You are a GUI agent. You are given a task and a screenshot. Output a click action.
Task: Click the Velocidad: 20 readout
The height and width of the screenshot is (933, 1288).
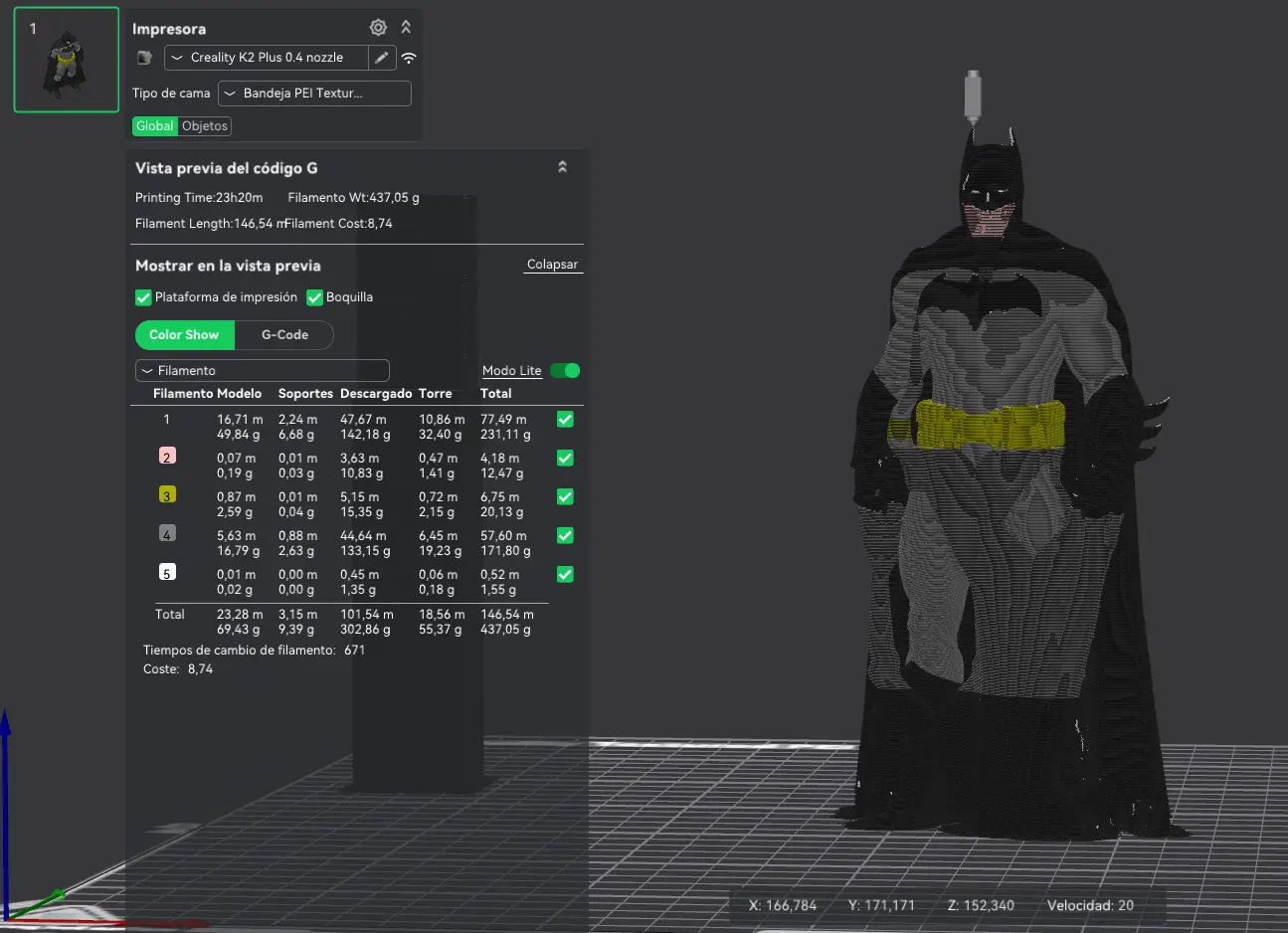click(1090, 906)
